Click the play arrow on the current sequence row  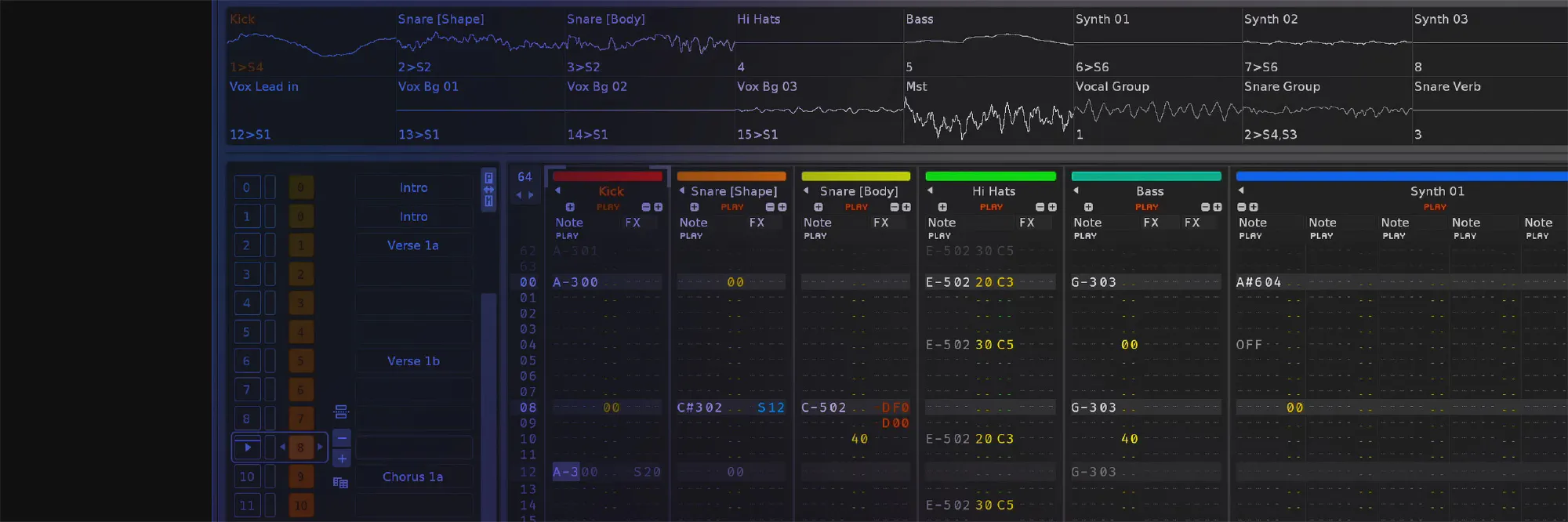[248, 448]
